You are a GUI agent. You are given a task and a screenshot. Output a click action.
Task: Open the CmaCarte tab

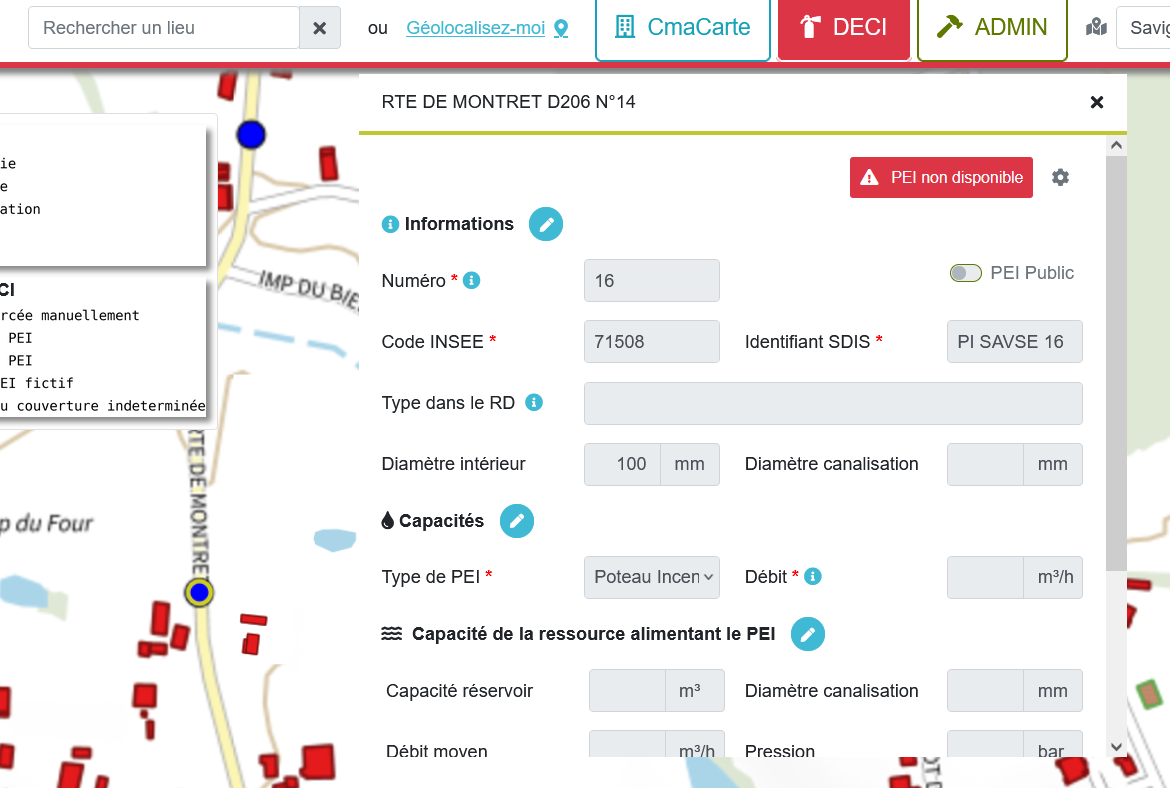pyautogui.click(x=683, y=28)
